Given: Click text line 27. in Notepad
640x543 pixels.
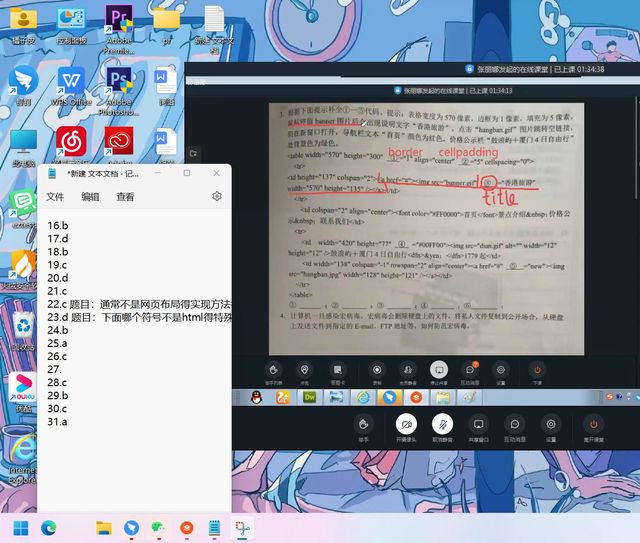Looking at the screenshot, I should tap(56, 369).
